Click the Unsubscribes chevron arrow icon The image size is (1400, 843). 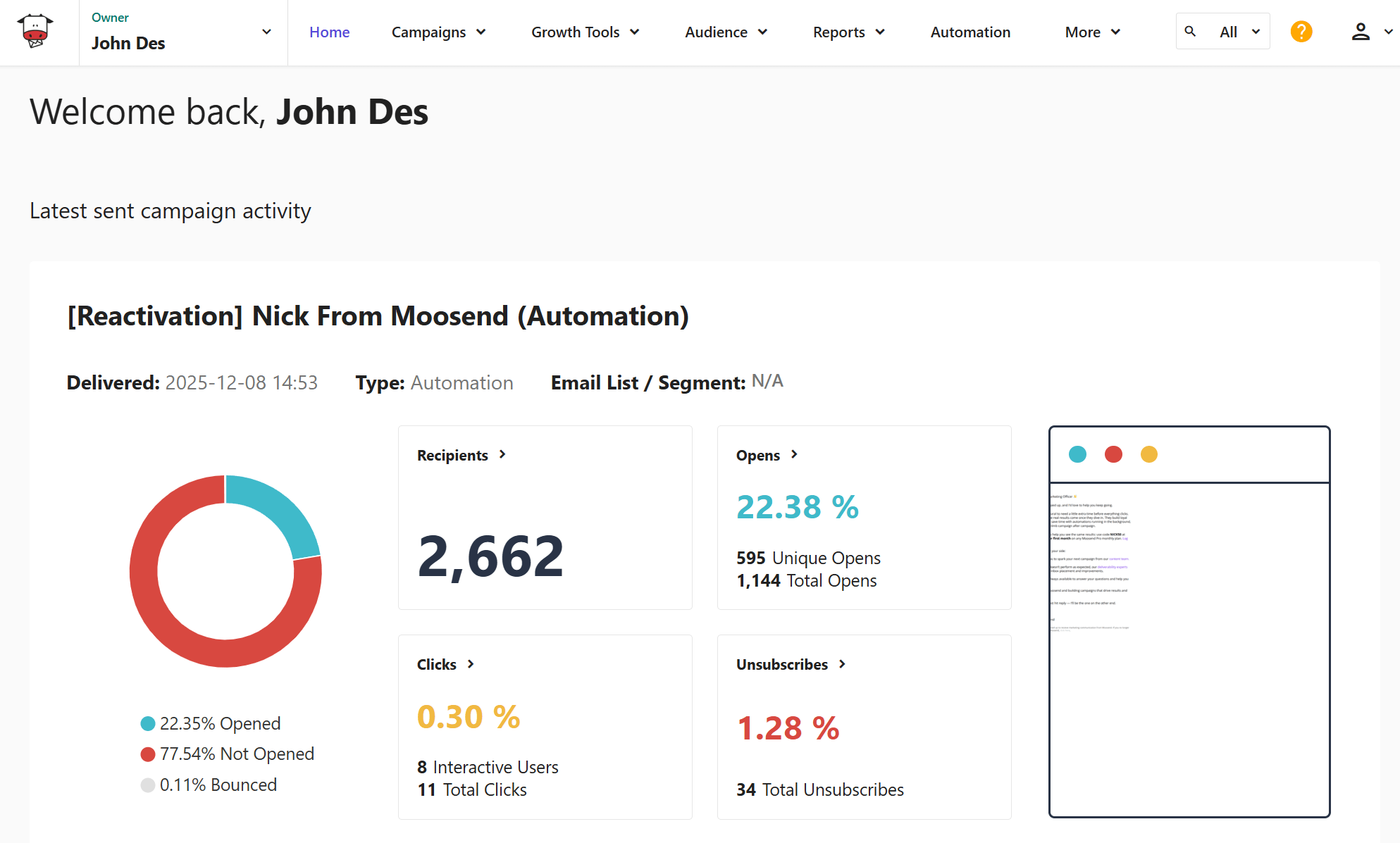pyautogui.click(x=842, y=664)
